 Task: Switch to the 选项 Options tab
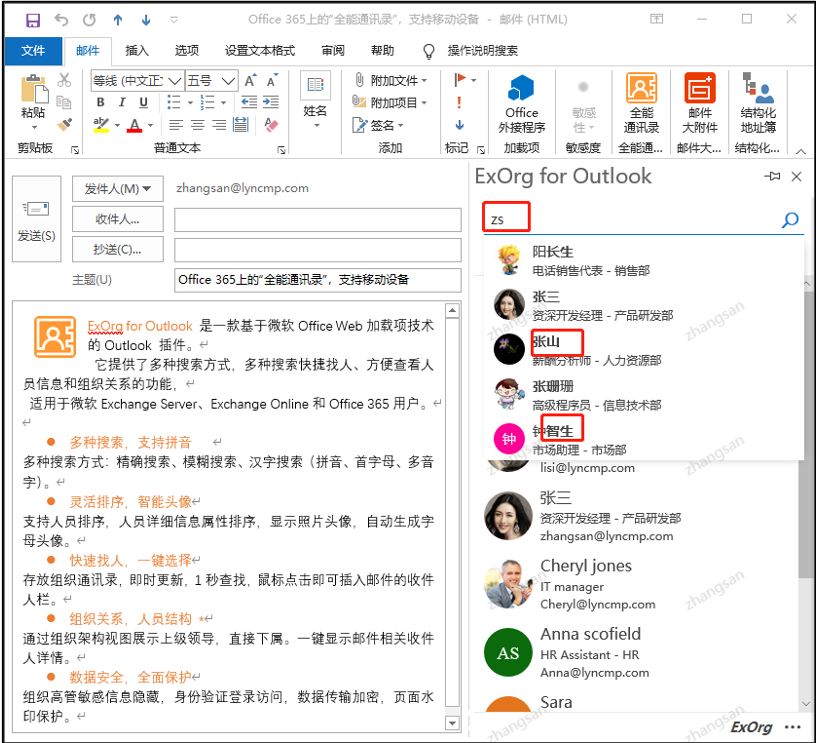coord(186,50)
